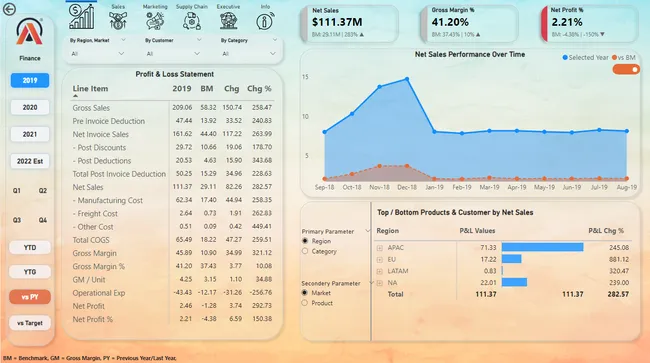Image resolution: width=650 pixels, height=363 pixels.
Task: Click the Selected Year legend entry
Action: click(x=585, y=58)
